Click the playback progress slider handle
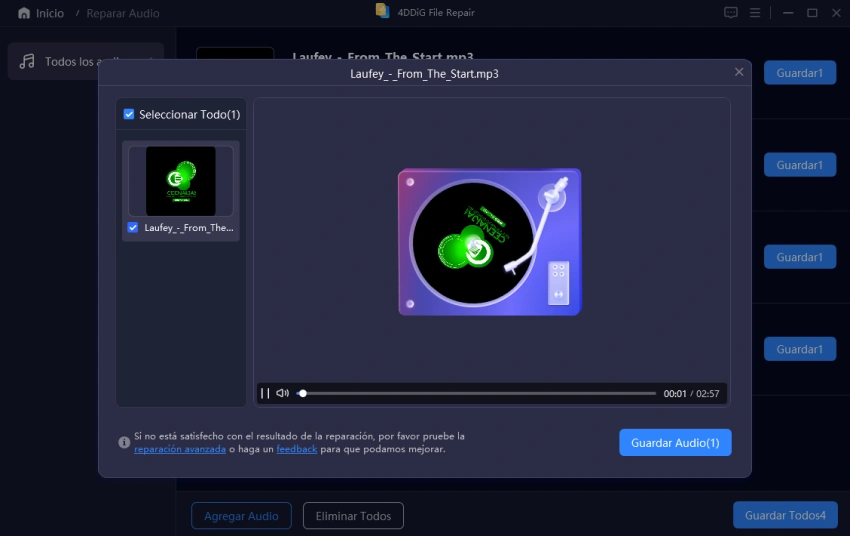The image size is (850, 536). click(303, 393)
